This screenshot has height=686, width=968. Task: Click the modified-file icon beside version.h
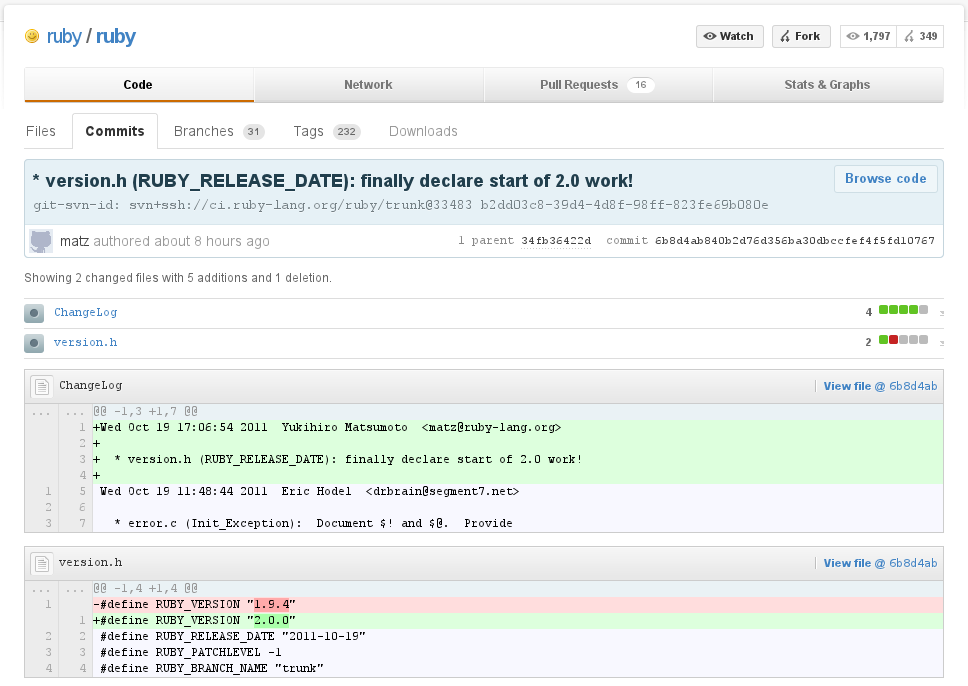coord(34,343)
